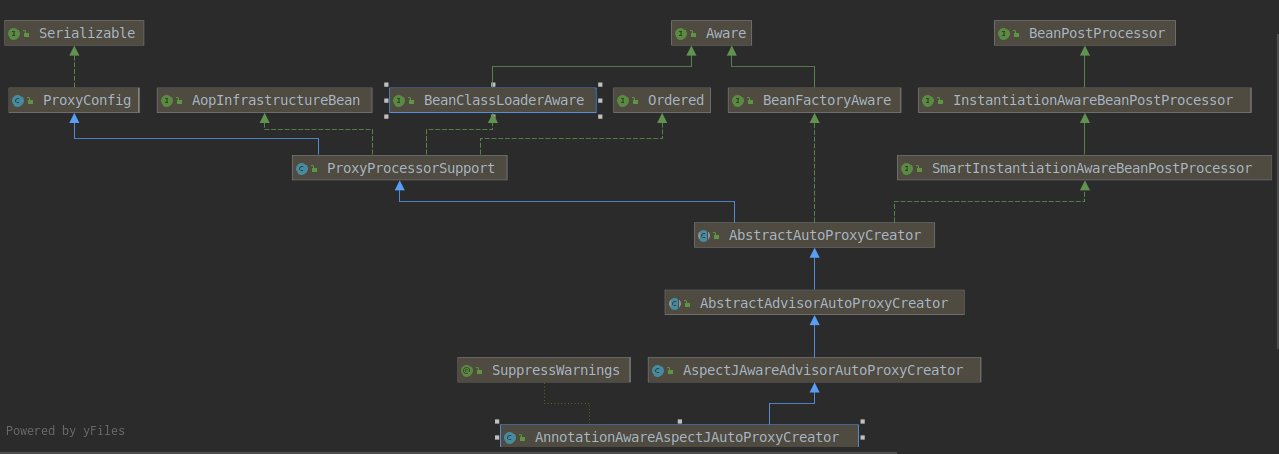The height and width of the screenshot is (454, 1279).
Task: Select the AnnotationAwareAspectJAutoProxyCreator node label
Action: 686,438
